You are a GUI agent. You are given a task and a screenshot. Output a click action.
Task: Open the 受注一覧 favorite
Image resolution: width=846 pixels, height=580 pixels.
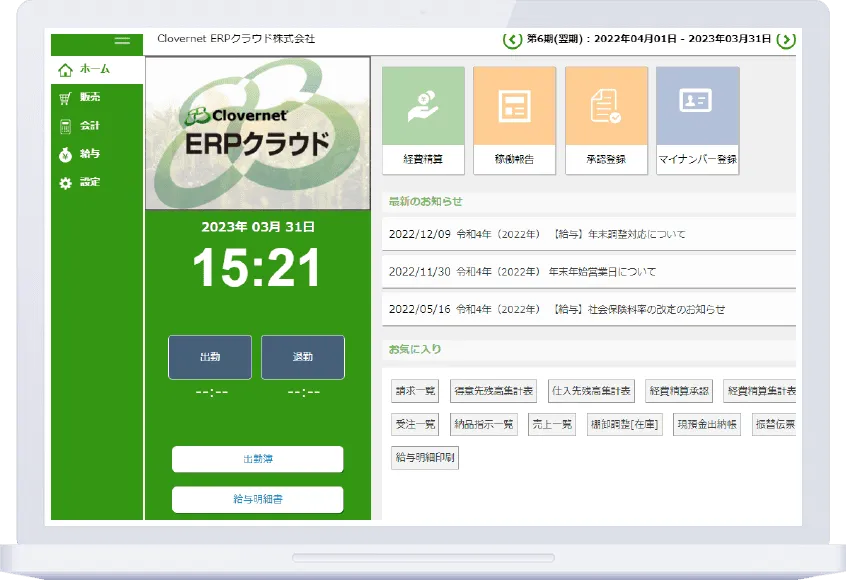[415, 425]
